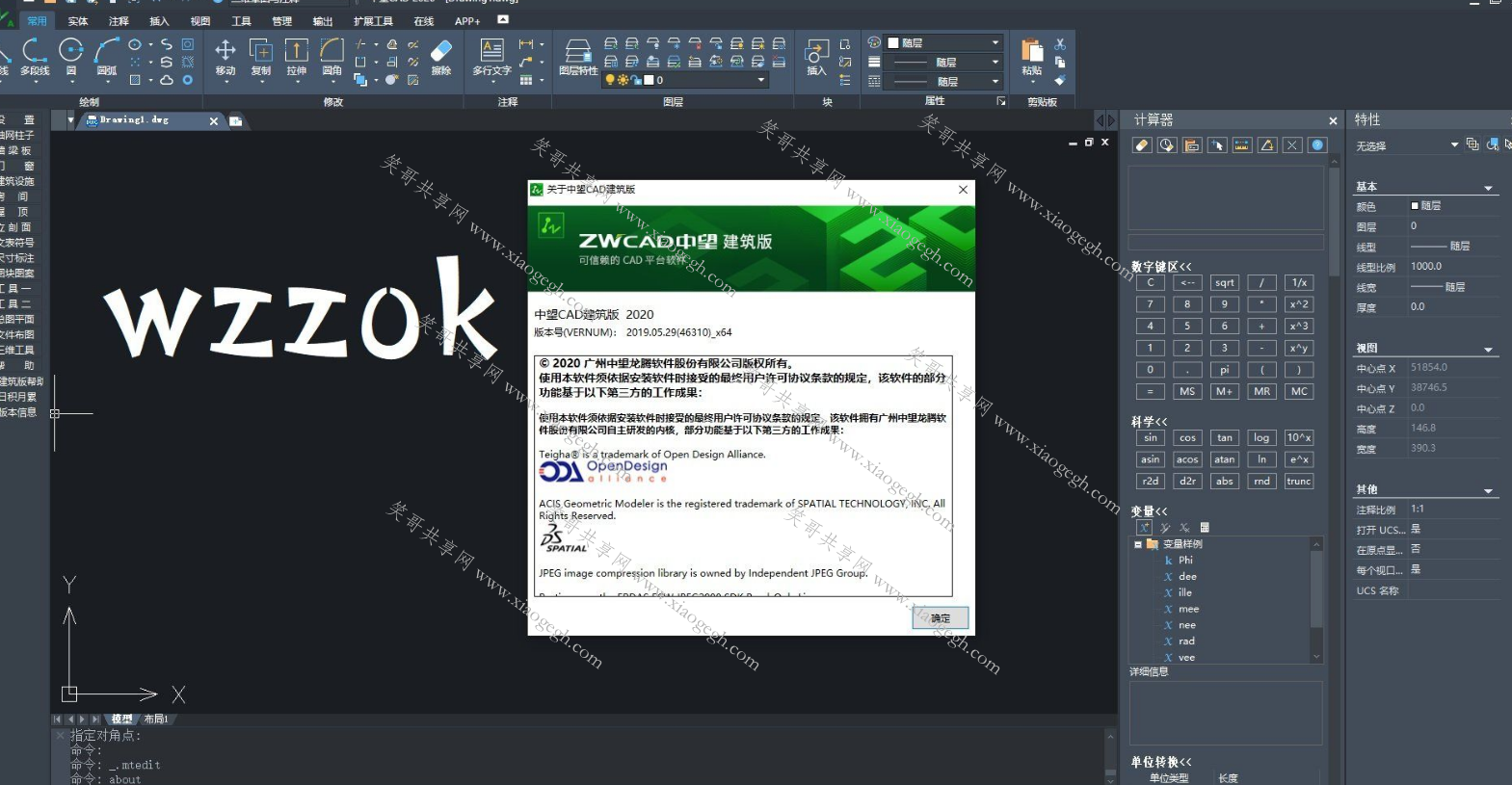Collapse the 视图 properties group

pyautogui.click(x=1488, y=350)
